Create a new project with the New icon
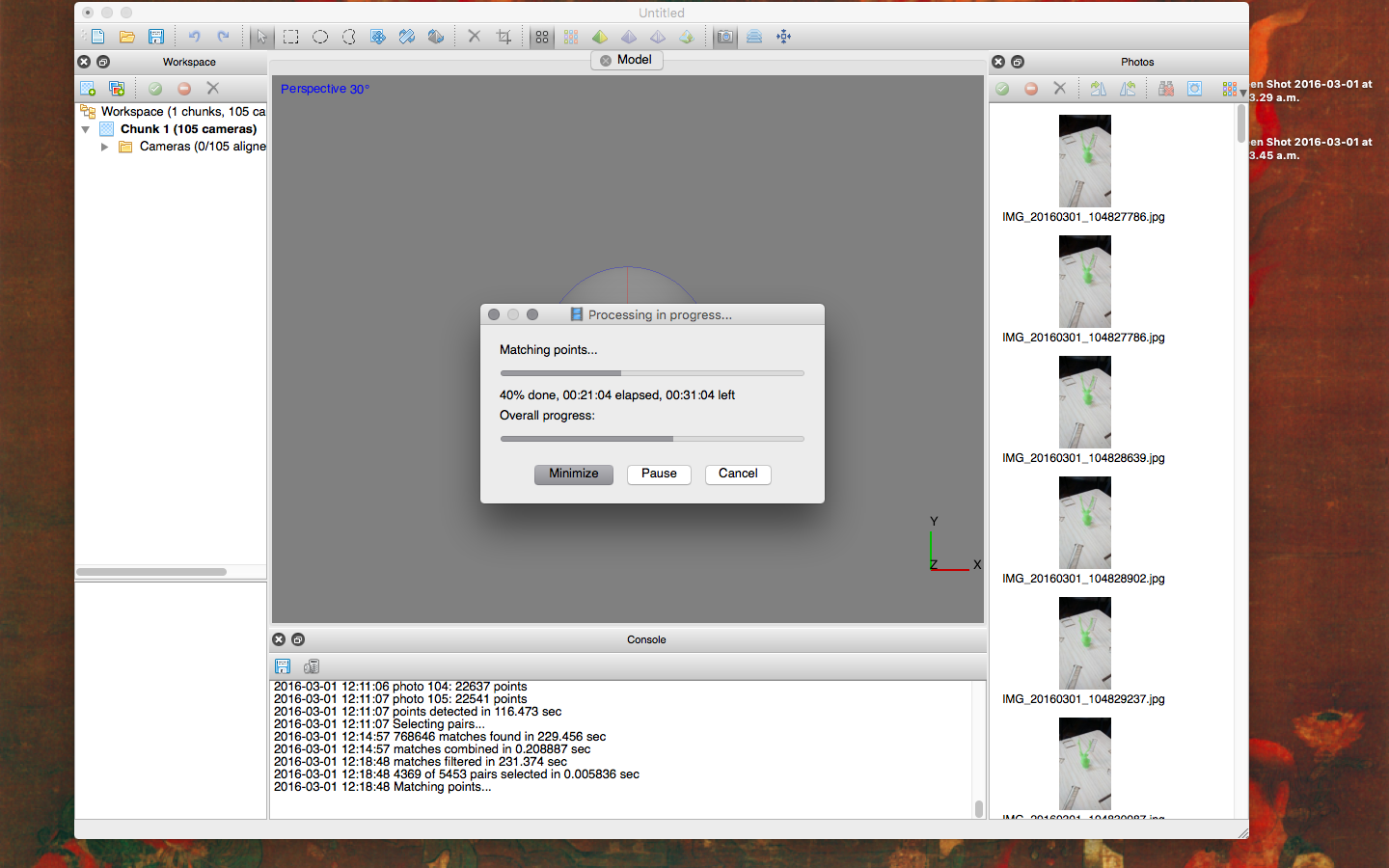 [98, 37]
